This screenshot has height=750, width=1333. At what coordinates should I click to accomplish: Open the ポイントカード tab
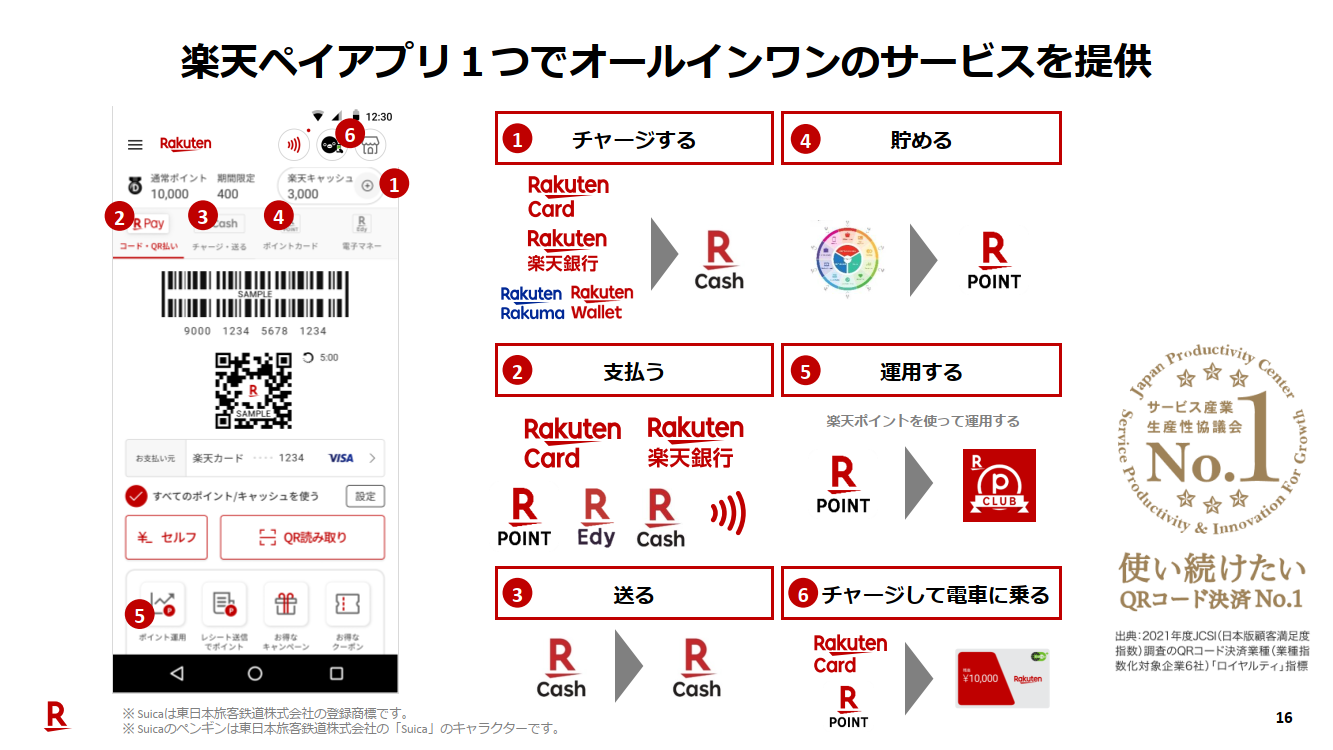pos(291,233)
